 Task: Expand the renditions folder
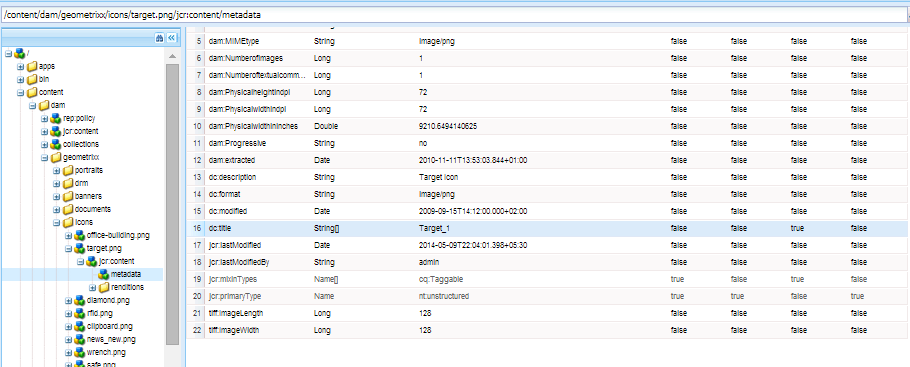pos(92,287)
